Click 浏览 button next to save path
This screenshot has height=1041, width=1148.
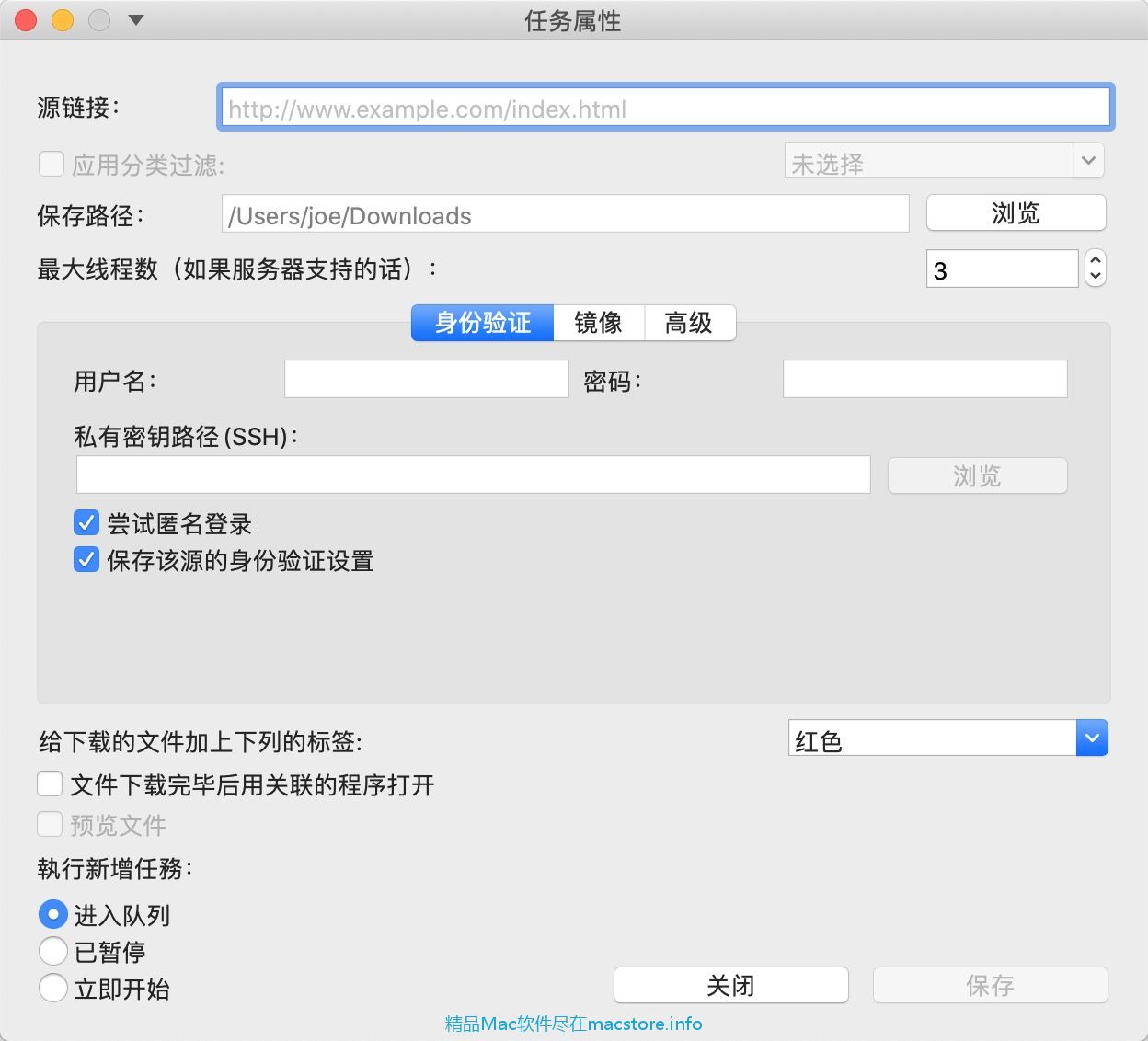click(1015, 213)
